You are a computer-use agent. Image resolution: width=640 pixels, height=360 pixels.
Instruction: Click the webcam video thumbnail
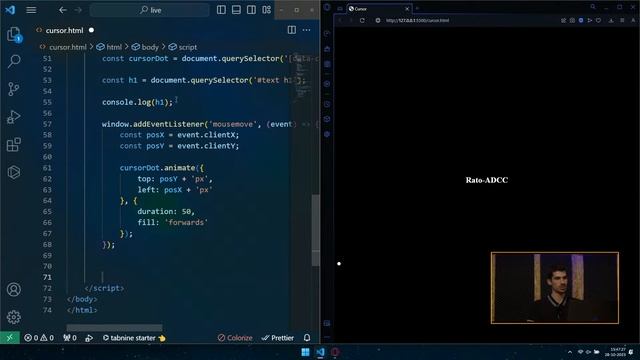[x=555, y=288]
